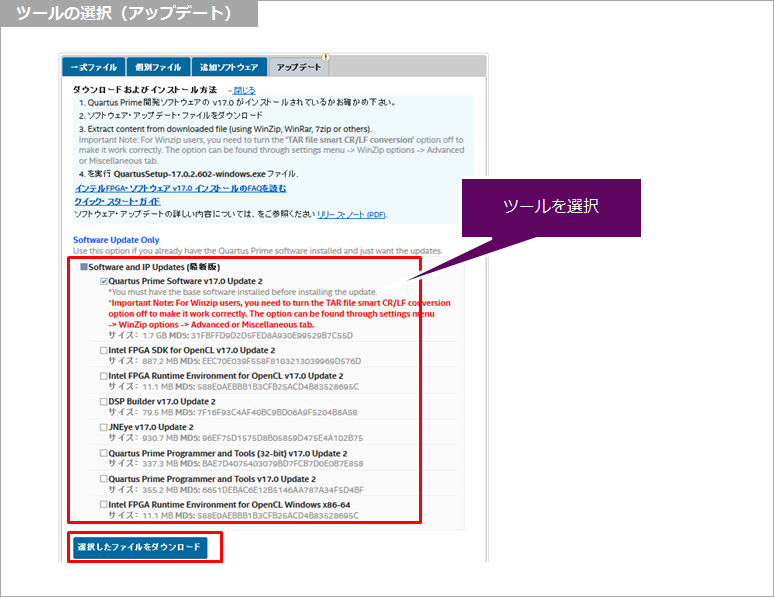Click the red Important Note about Winzip
774x597 pixels.
(x=279, y=314)
